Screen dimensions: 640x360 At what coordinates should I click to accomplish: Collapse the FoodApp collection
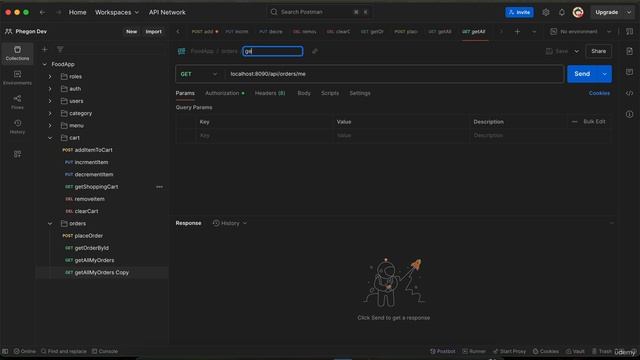pyautogui.click(x=44, y=64)
